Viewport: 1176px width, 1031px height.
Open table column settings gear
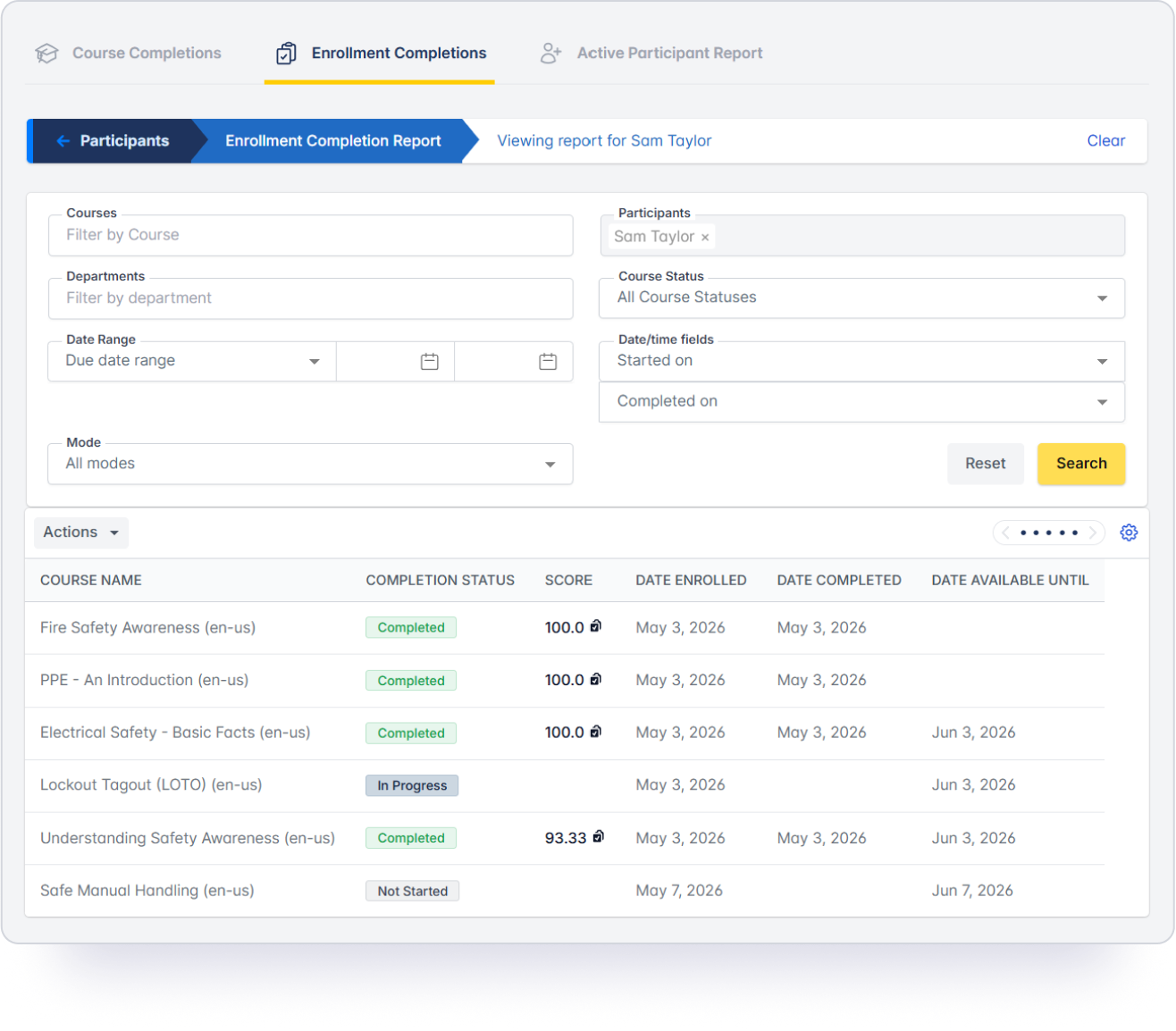(x=1129, y=532)
